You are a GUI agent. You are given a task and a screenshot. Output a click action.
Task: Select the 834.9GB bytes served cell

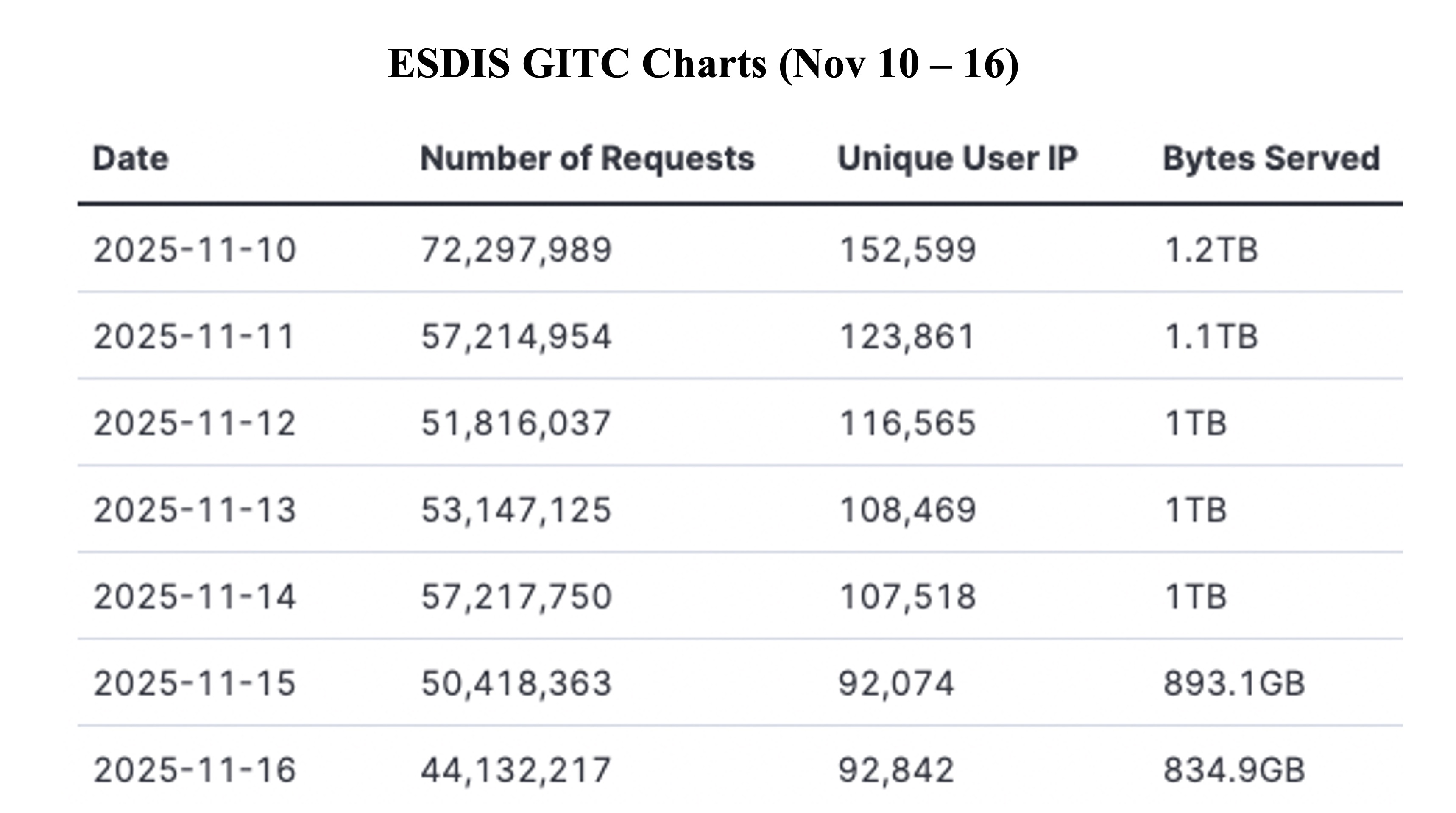pyautogui.click(x=1234, y=770)
